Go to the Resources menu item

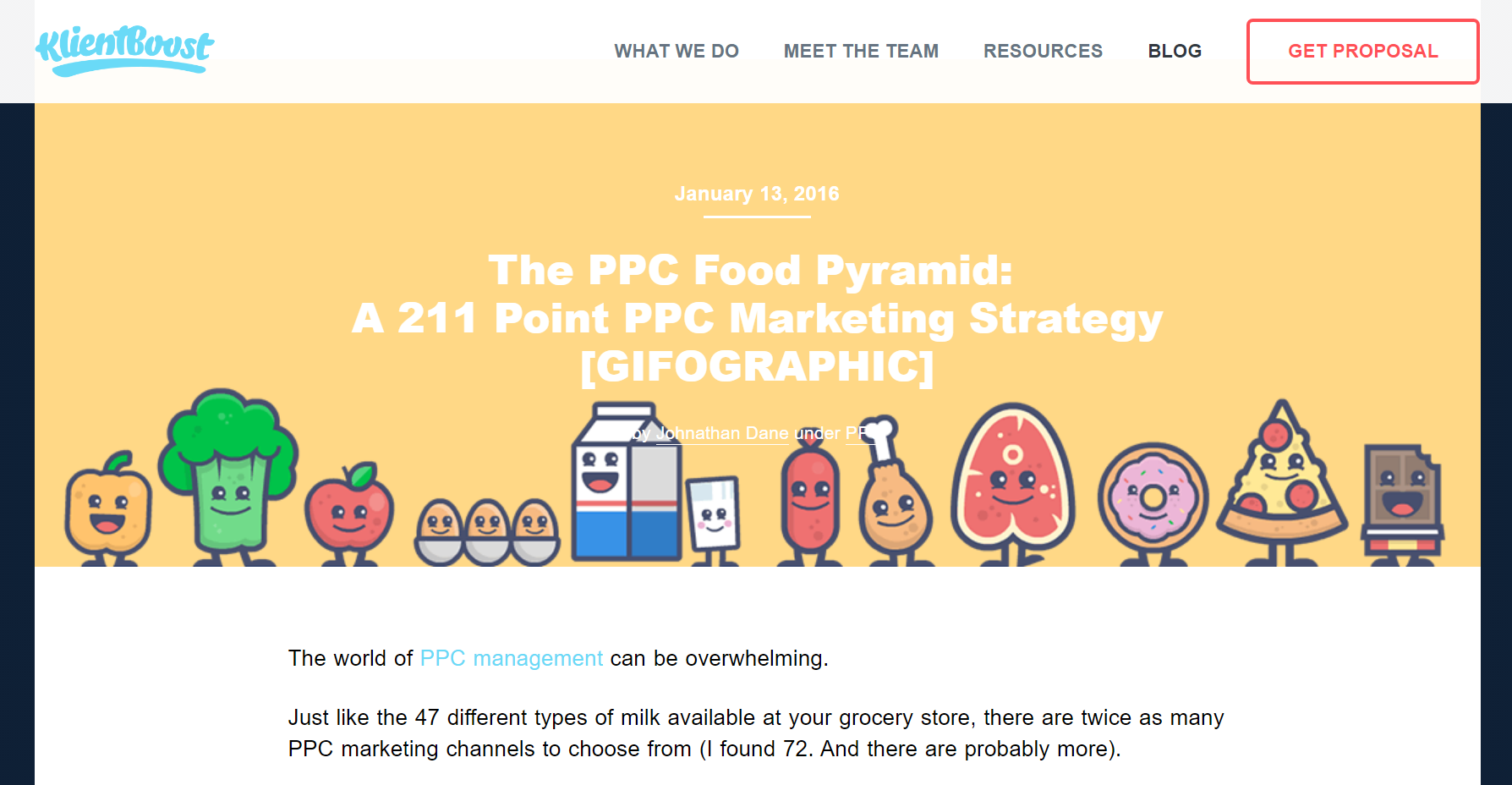(x=1043, y=52)
